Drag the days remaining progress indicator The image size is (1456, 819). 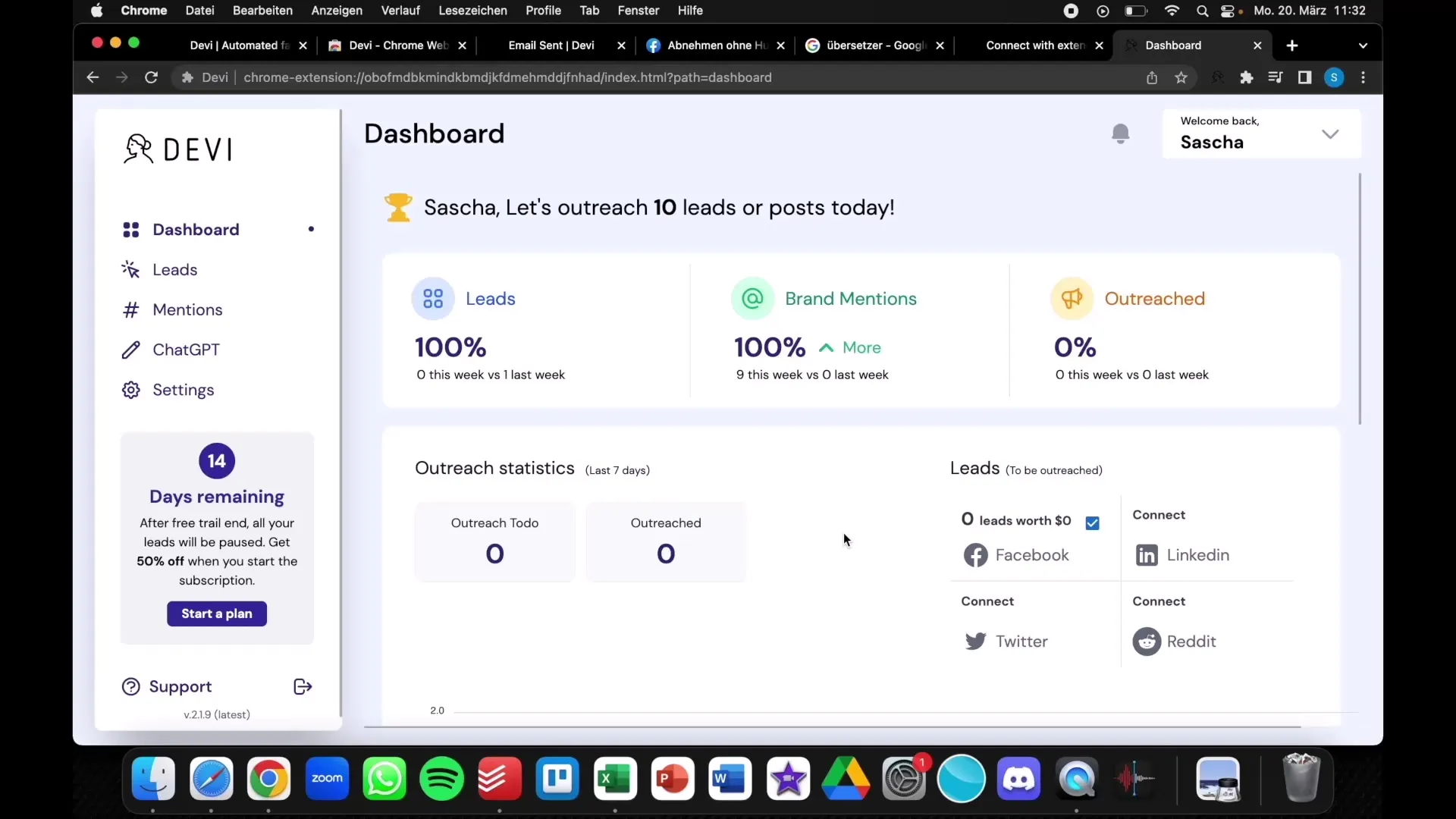click(x=216, y=460)
